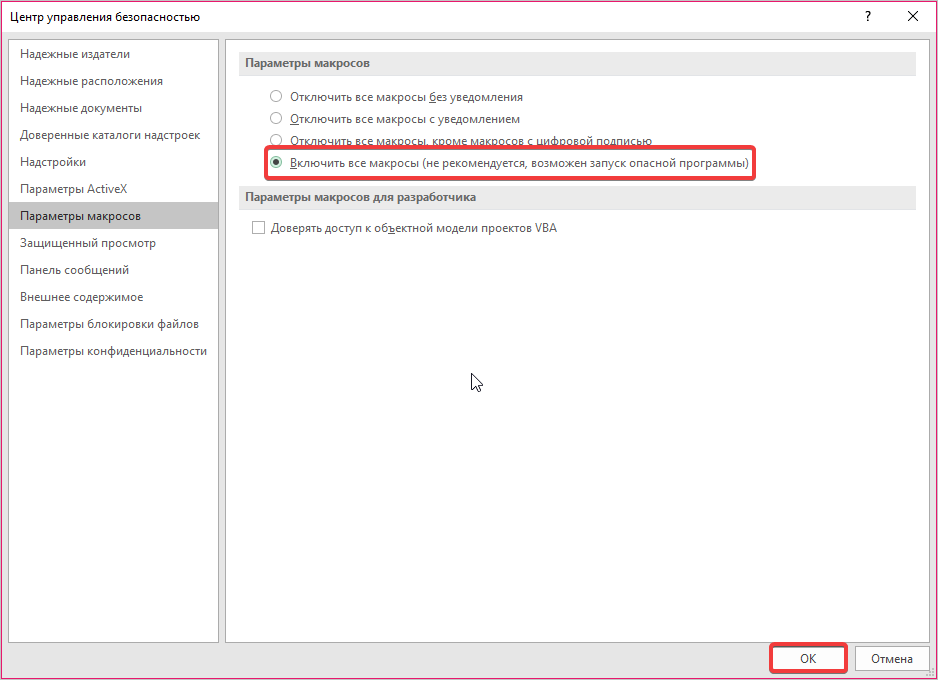Image resolution: width=938 pixels, height=680 pixels.
Task: Select Надежные расположения in sidebar
Action: coord(91,81)
